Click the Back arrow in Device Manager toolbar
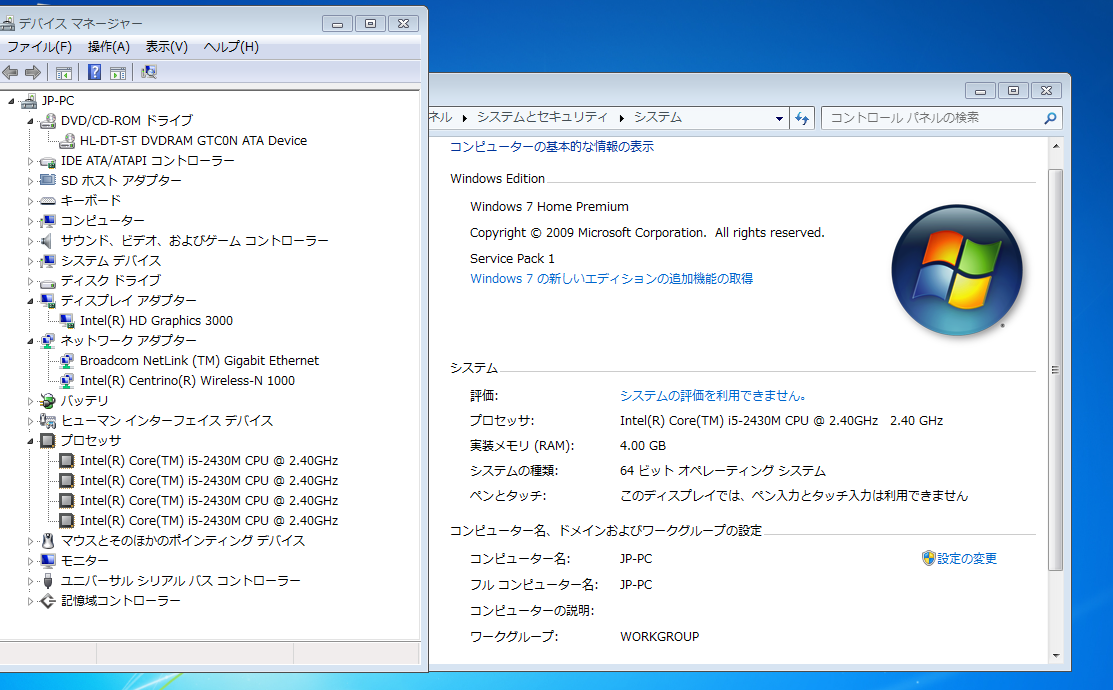Image resolution: width=1113 pixels, height=690 pixels. 10,72
